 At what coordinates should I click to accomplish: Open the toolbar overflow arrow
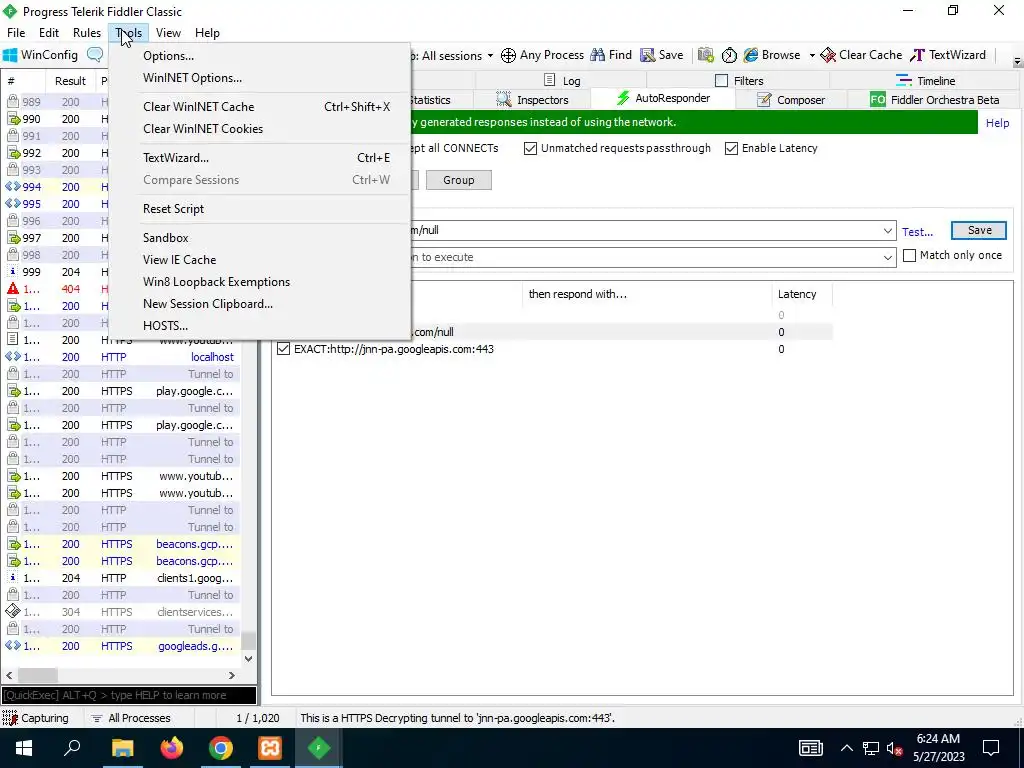pyautogui.click(x=1017, y=61)
